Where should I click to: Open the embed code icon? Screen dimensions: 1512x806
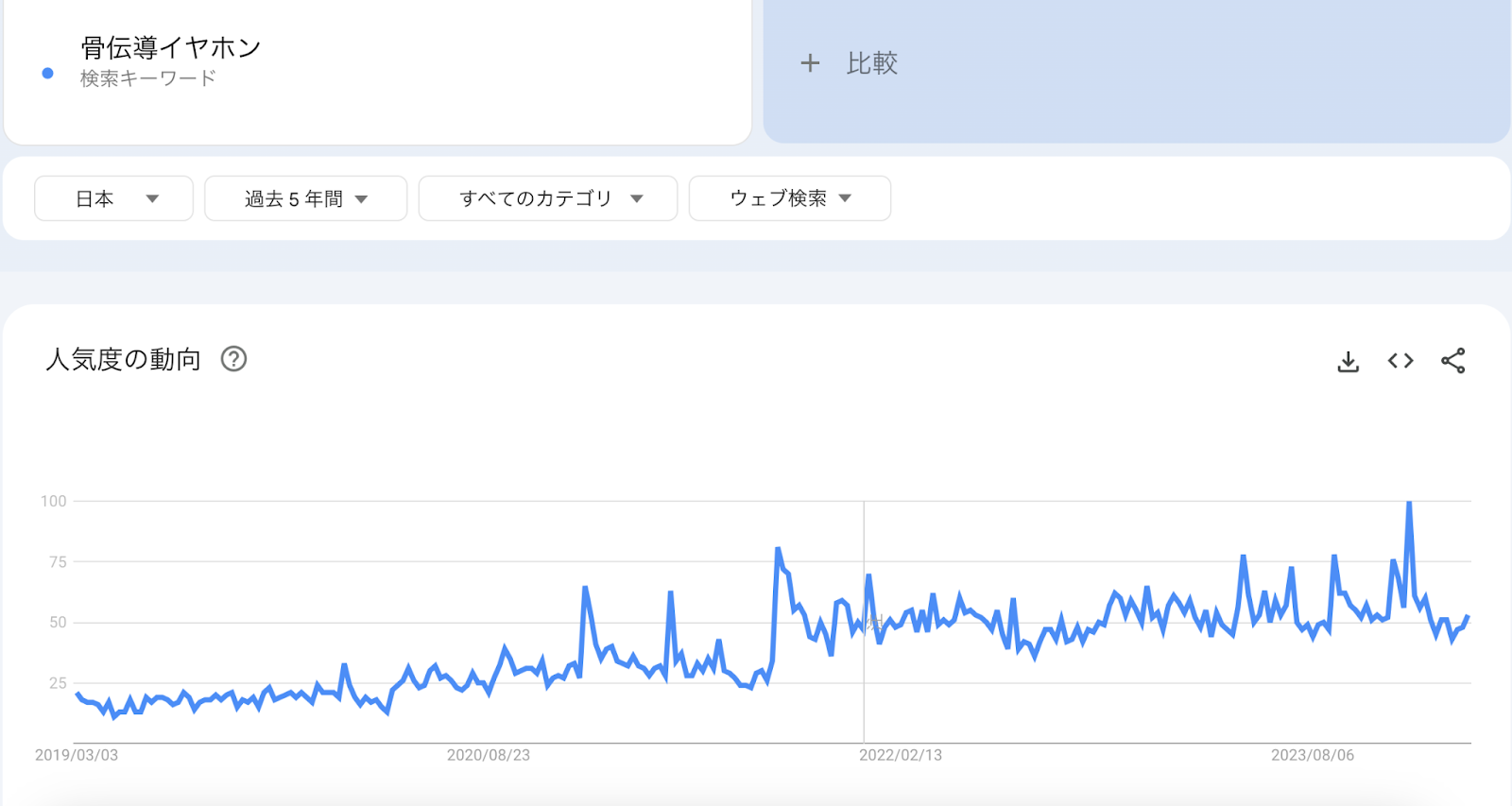pyautogui.click(x=1400, y=361)
